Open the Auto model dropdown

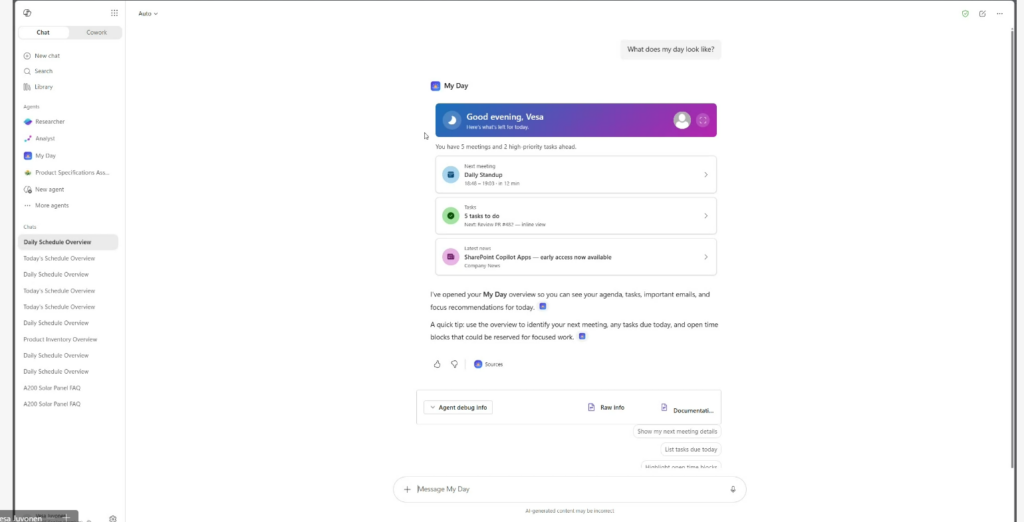(148, 14)
